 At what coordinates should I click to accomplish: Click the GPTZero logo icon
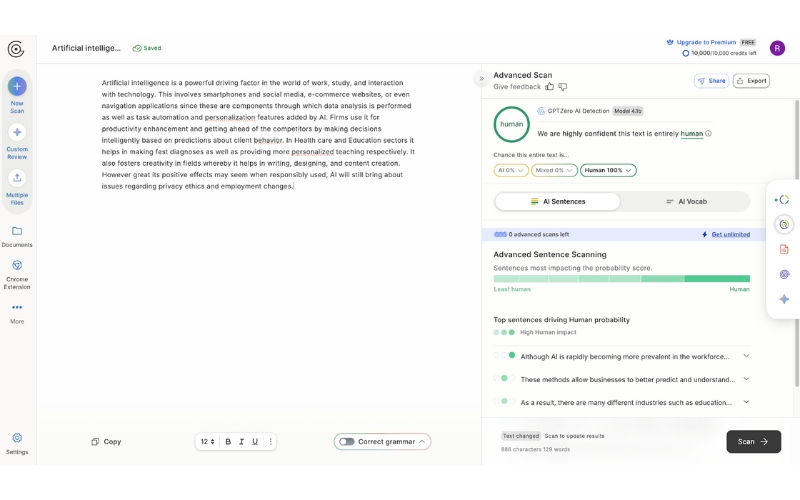click(16, 49)
